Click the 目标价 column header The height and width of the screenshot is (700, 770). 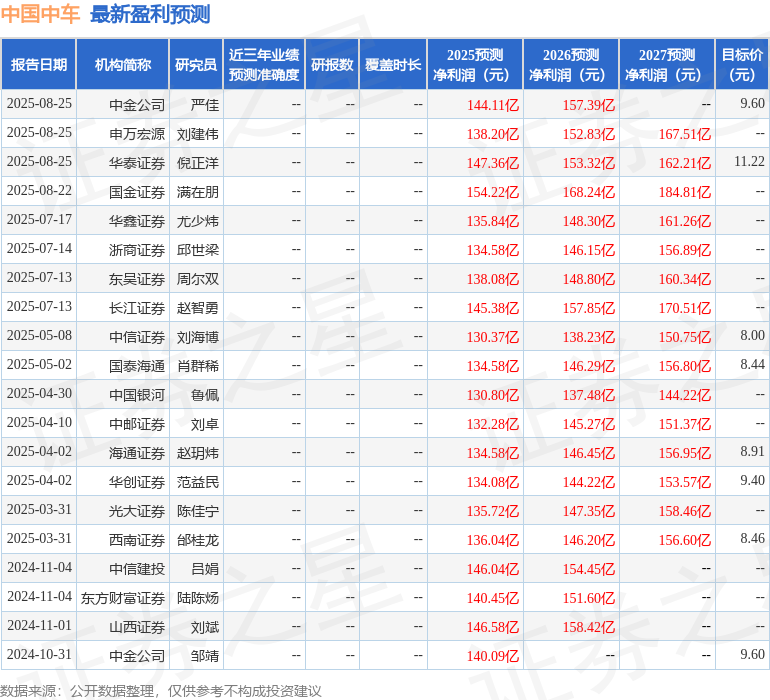pos(742,64)
